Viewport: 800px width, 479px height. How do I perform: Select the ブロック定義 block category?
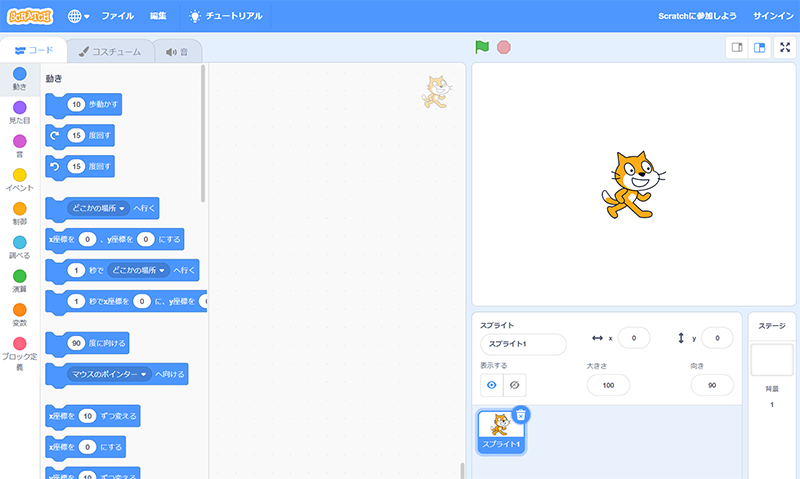(x=19, y=353)
